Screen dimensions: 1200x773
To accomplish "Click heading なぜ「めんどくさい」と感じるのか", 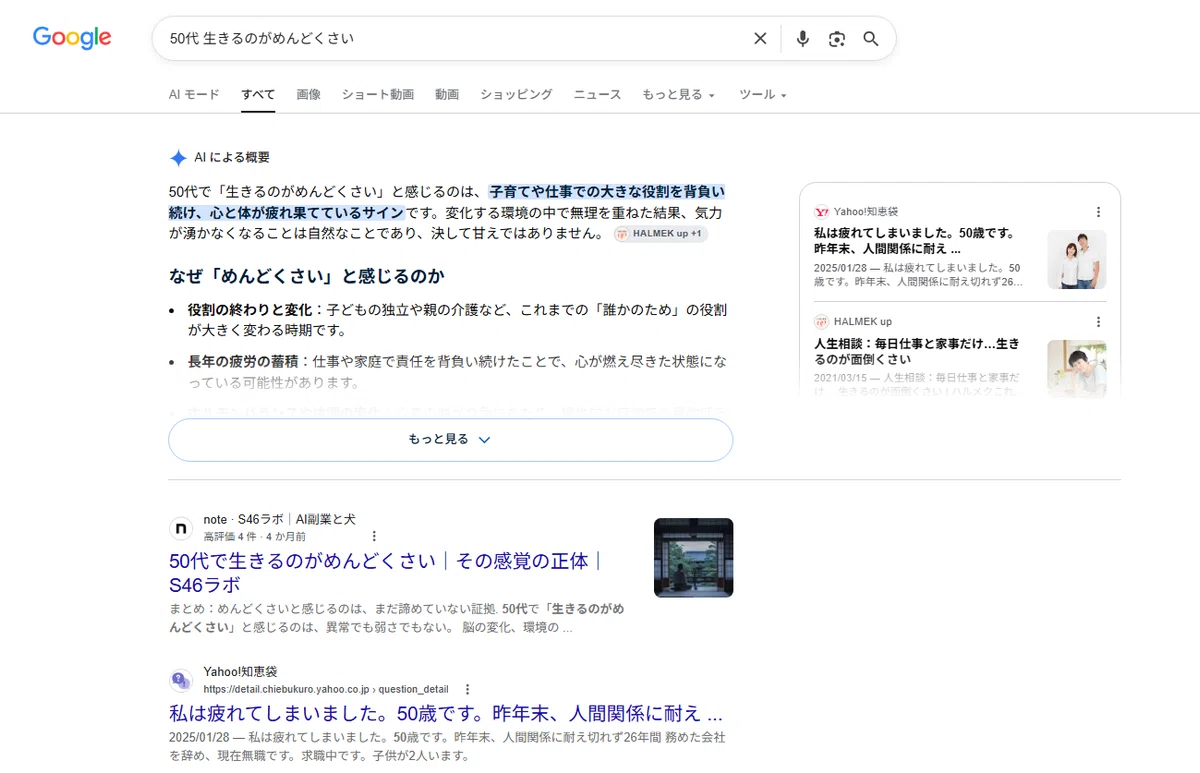I will (x=307, y=276).
